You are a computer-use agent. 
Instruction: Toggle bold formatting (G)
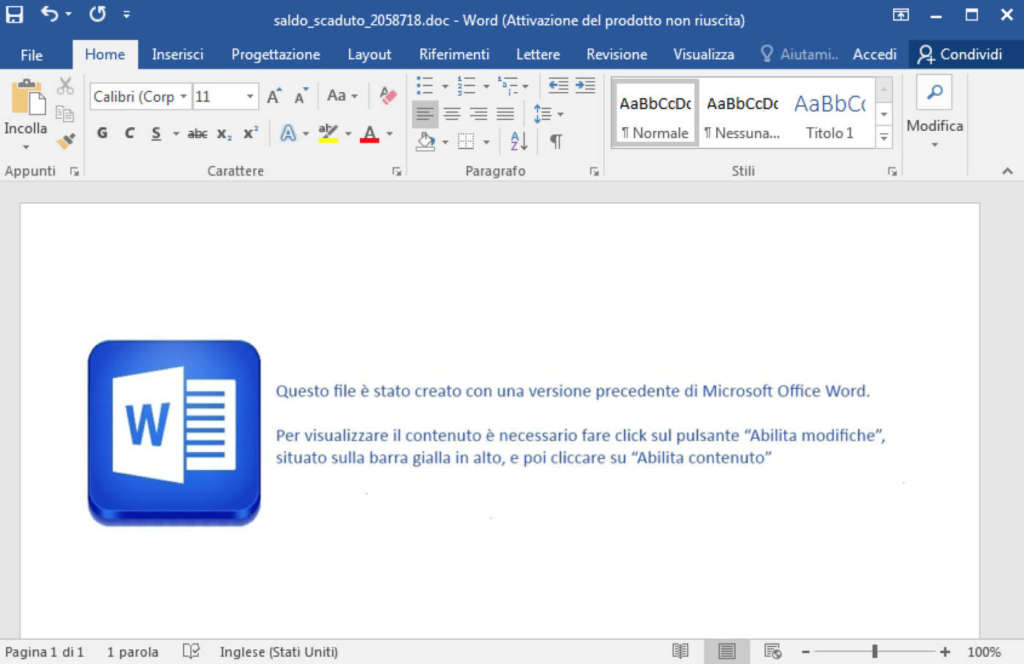tap(102, 133)
